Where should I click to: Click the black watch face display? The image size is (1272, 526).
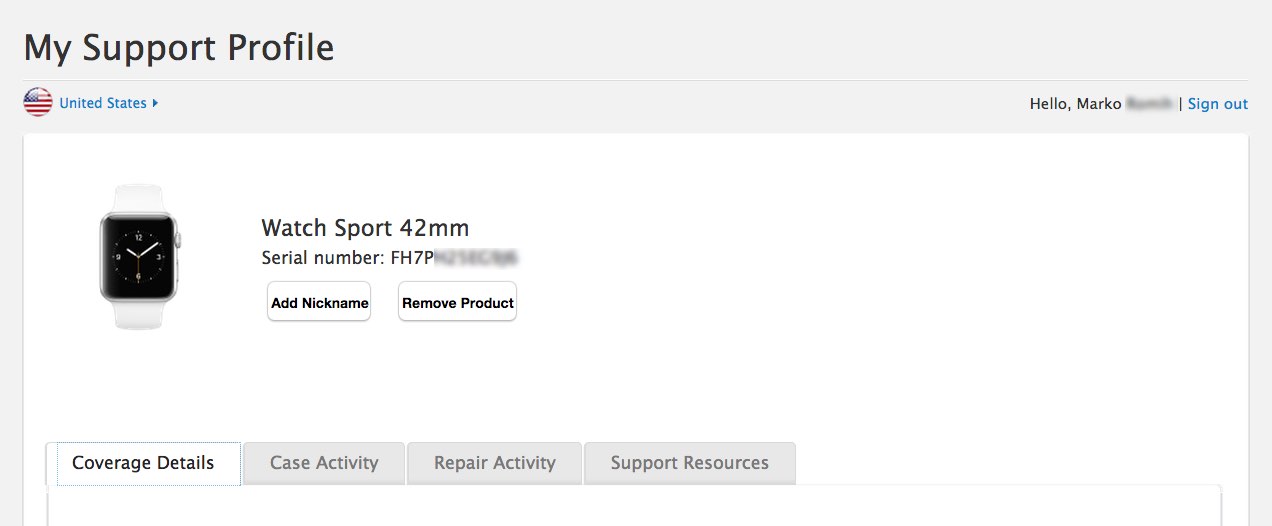point(137,257)
